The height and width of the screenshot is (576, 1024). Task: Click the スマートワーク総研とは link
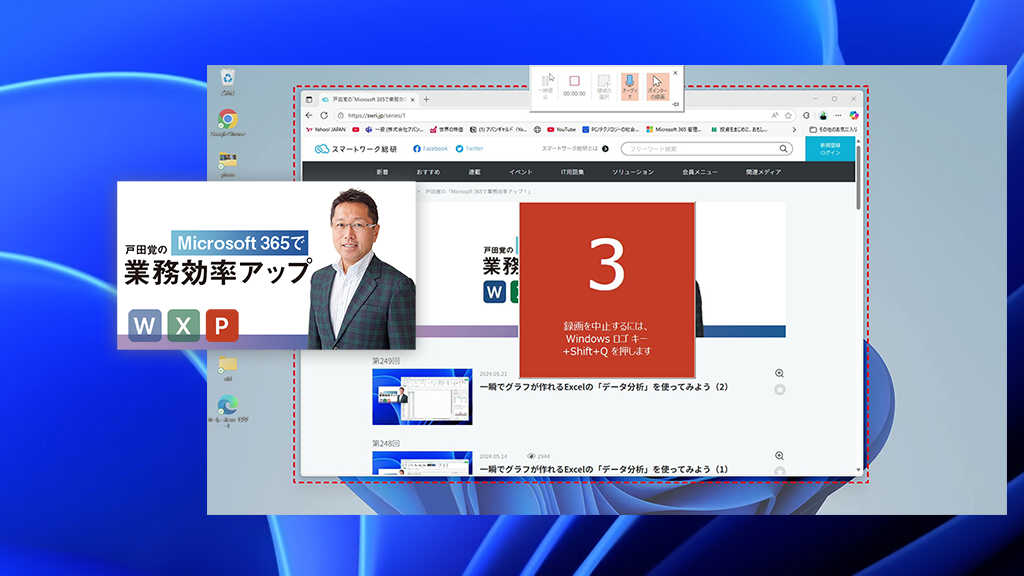[575, 149]
